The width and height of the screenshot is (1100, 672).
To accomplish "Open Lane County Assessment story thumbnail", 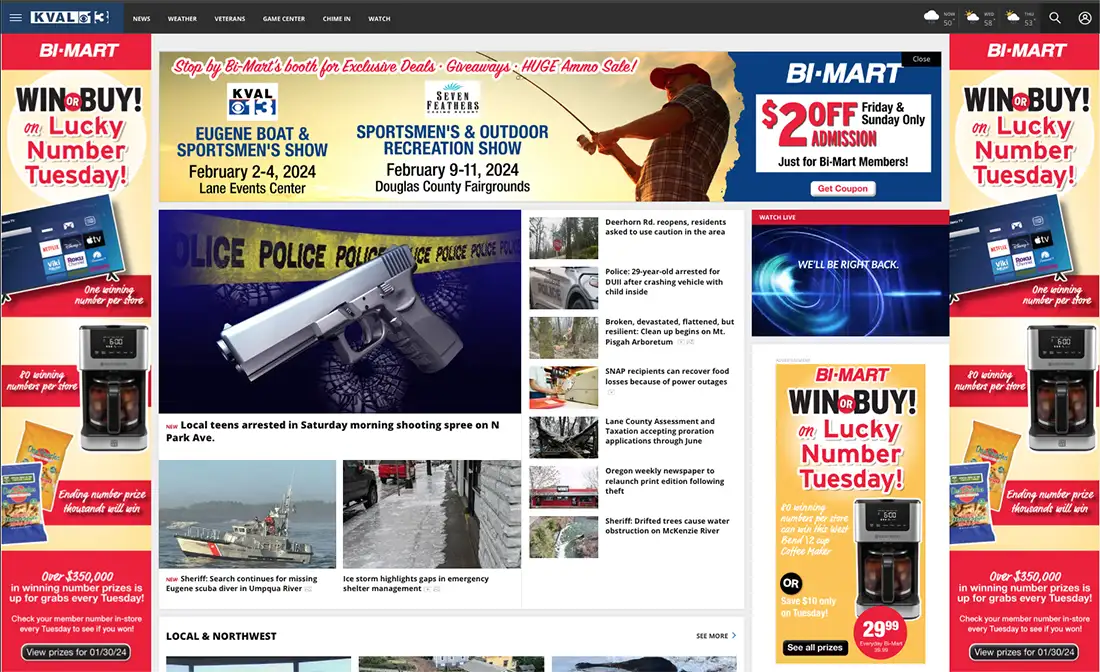I will click(563, 438).
